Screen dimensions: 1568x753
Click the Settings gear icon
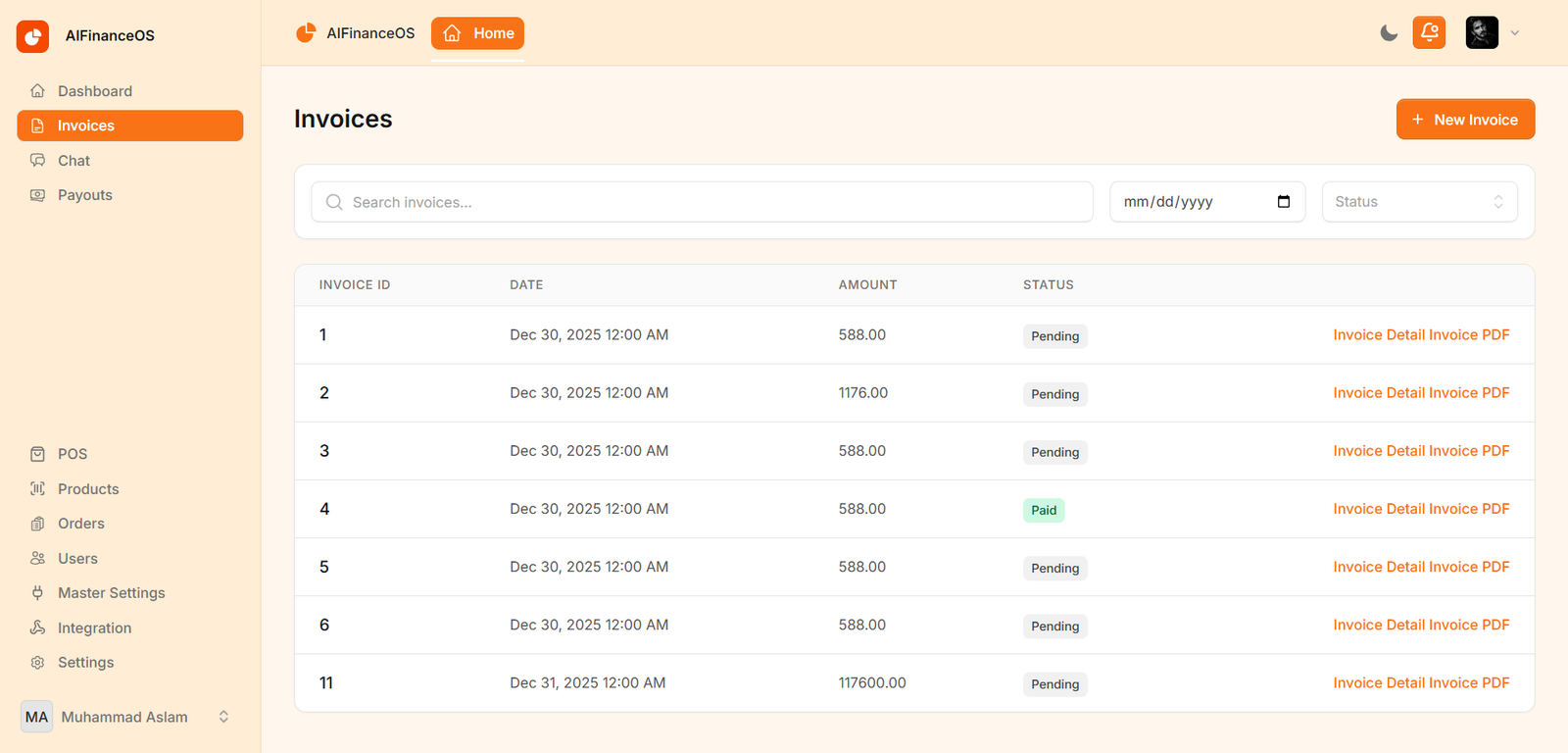(37, 663)
